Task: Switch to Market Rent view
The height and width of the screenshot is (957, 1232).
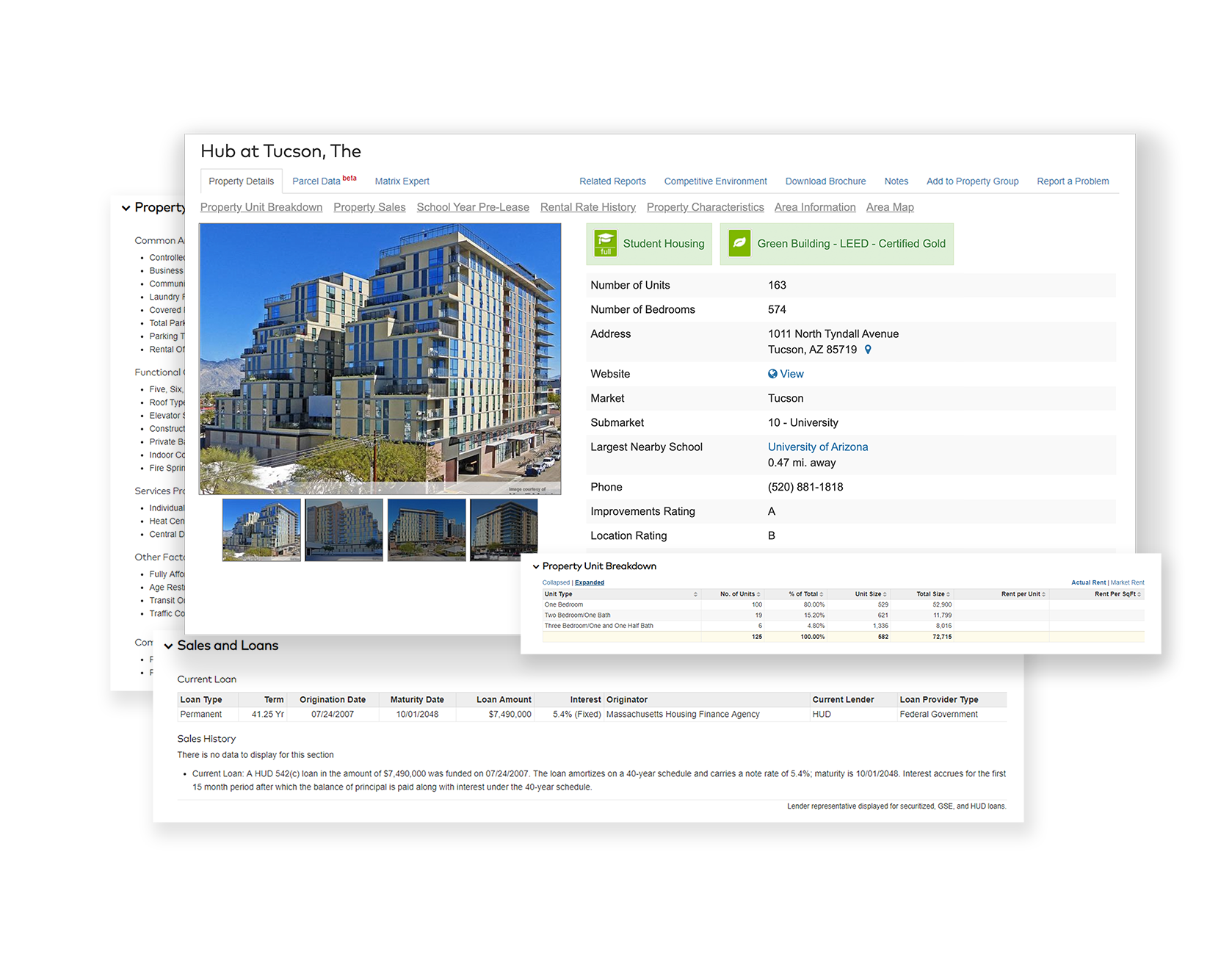Action: [x=1127, y=582]
